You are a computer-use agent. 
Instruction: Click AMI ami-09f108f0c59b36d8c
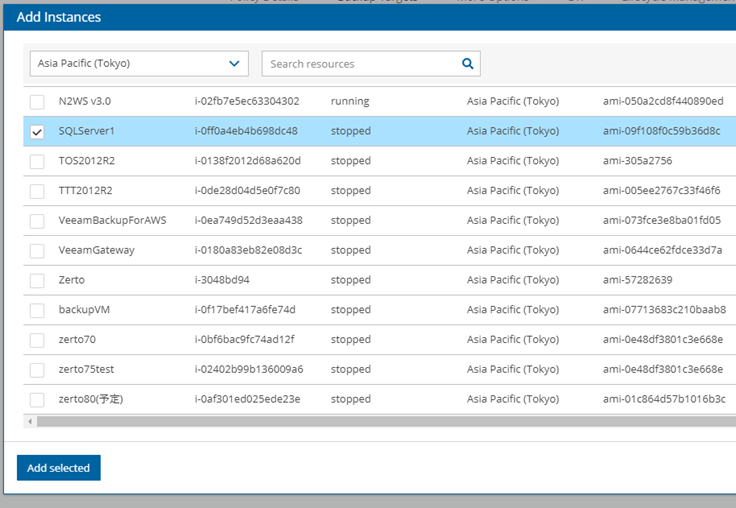(661, 131)
